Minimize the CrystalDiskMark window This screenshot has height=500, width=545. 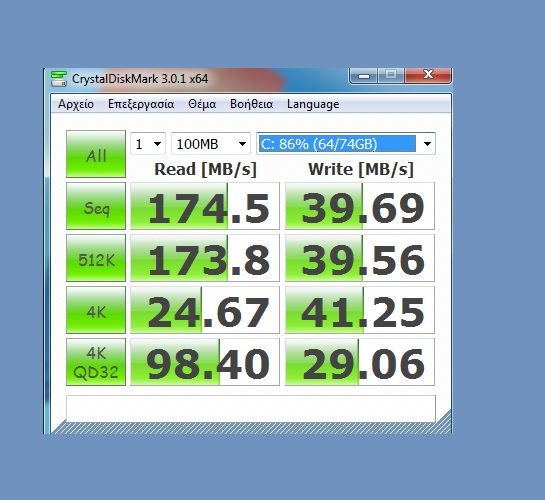[364, 75]
